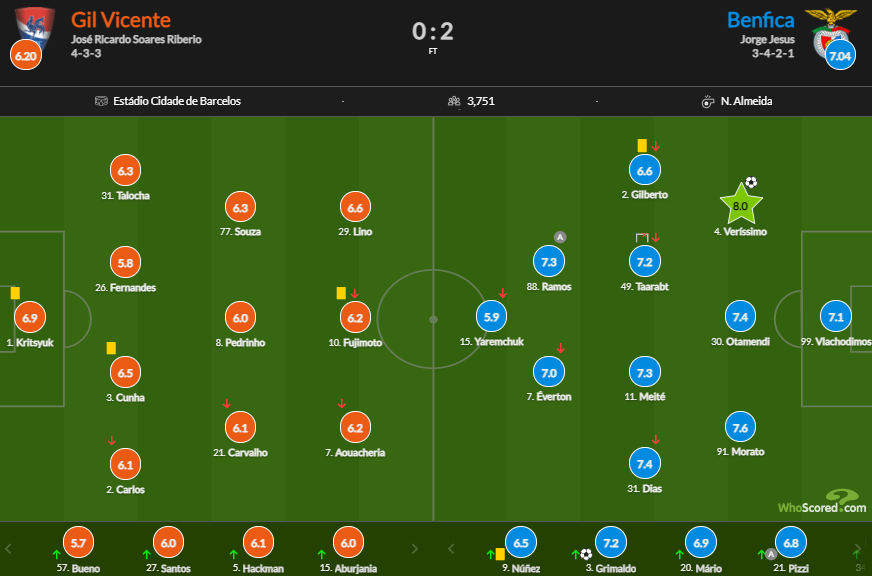Click the stadium icon beside Estádio Cidade de Barcelos

point(101,101)
